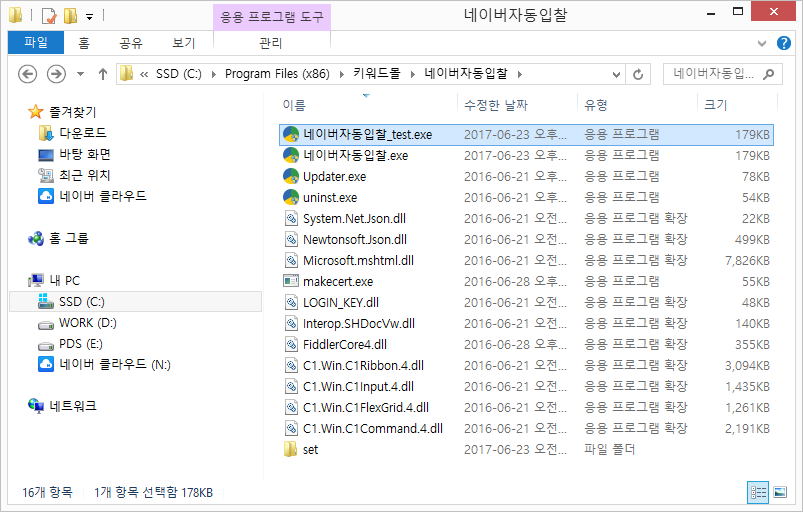This screenshot has width=803, height=512.
Task: Open Explorer help question mark icon
Action: tap(784, 43)
